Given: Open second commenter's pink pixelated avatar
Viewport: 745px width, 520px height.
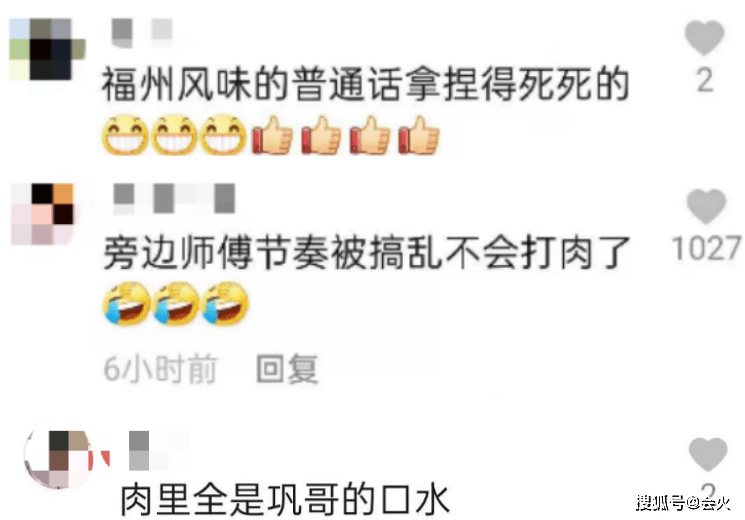Looking at the screenshot, I should (x=42, y=213).
